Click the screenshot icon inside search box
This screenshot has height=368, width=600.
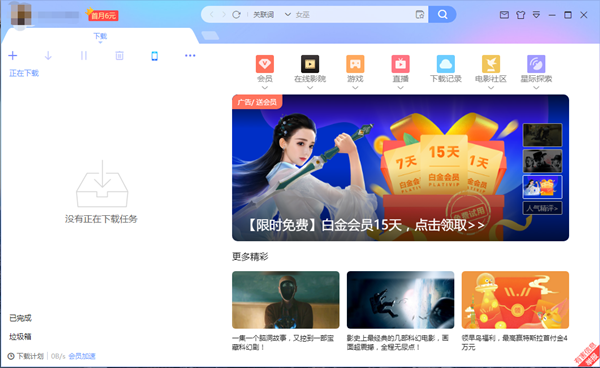click(420, 15)
